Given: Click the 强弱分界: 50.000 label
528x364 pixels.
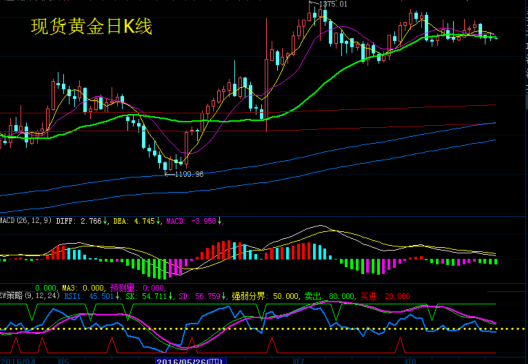Looking at the screenshot, I should point(265,296).
